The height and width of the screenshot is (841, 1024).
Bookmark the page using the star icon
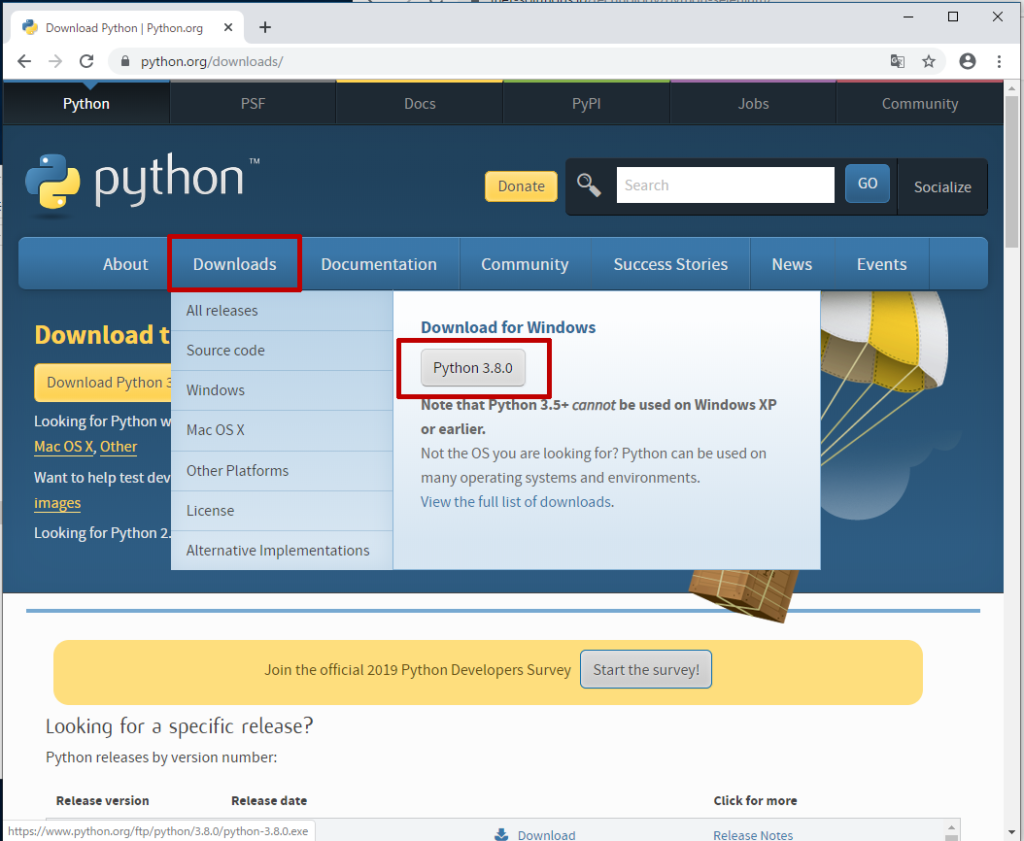[930, 61]
